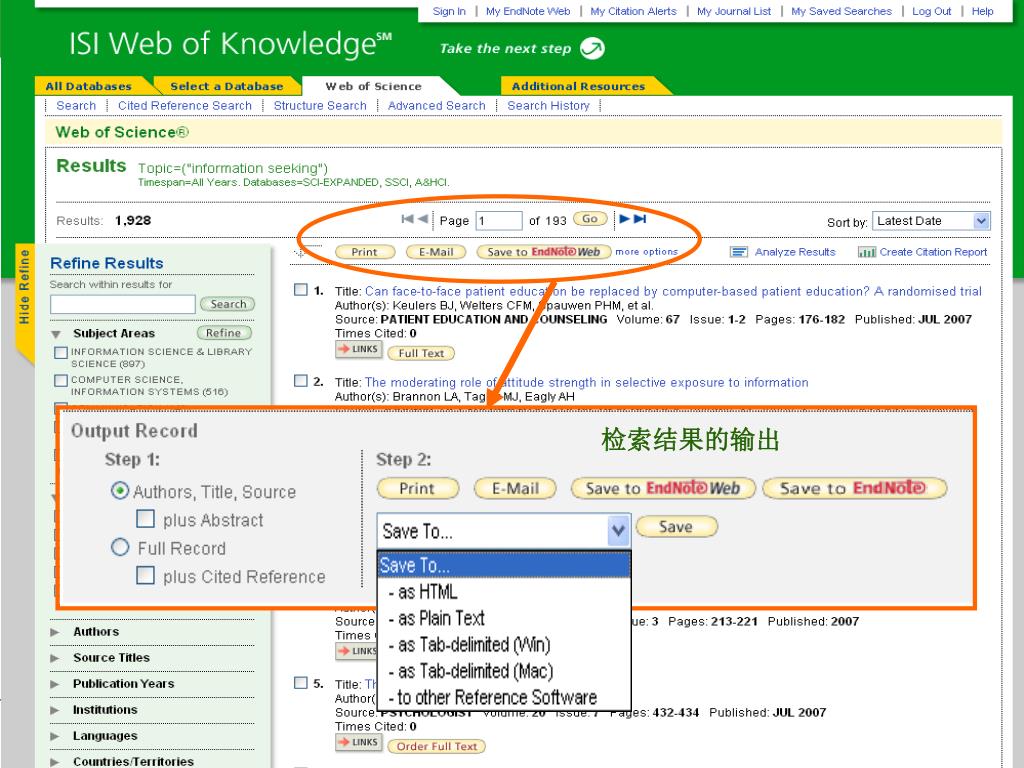
Task: Open the Web of Science tab
Action: [x=374, y=86]
